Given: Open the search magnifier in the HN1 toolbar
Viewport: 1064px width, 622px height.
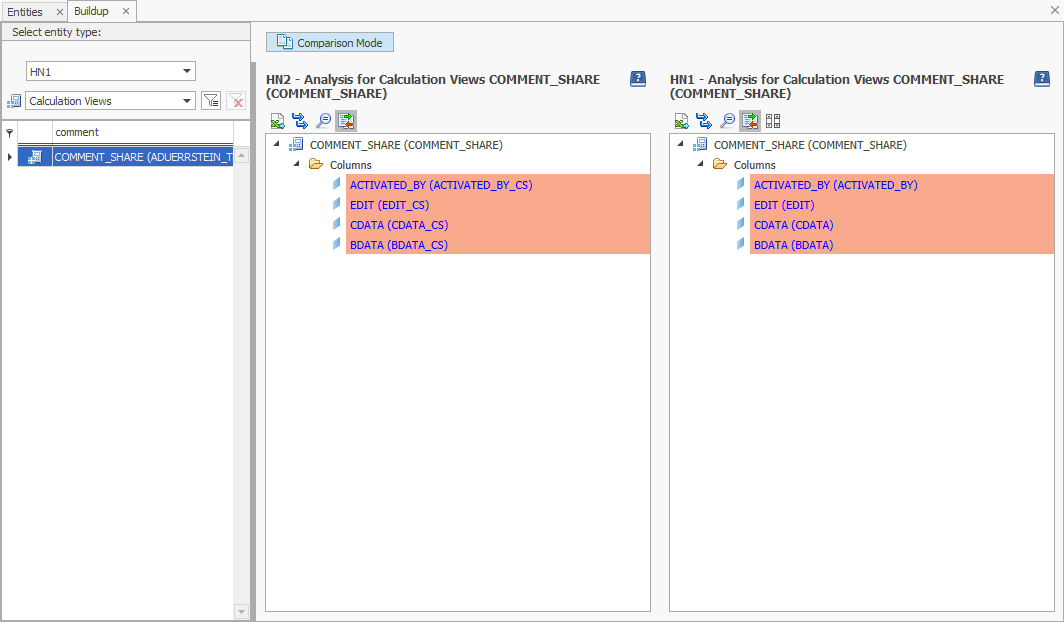Looking at the screenshot, I should click(727, 120).
